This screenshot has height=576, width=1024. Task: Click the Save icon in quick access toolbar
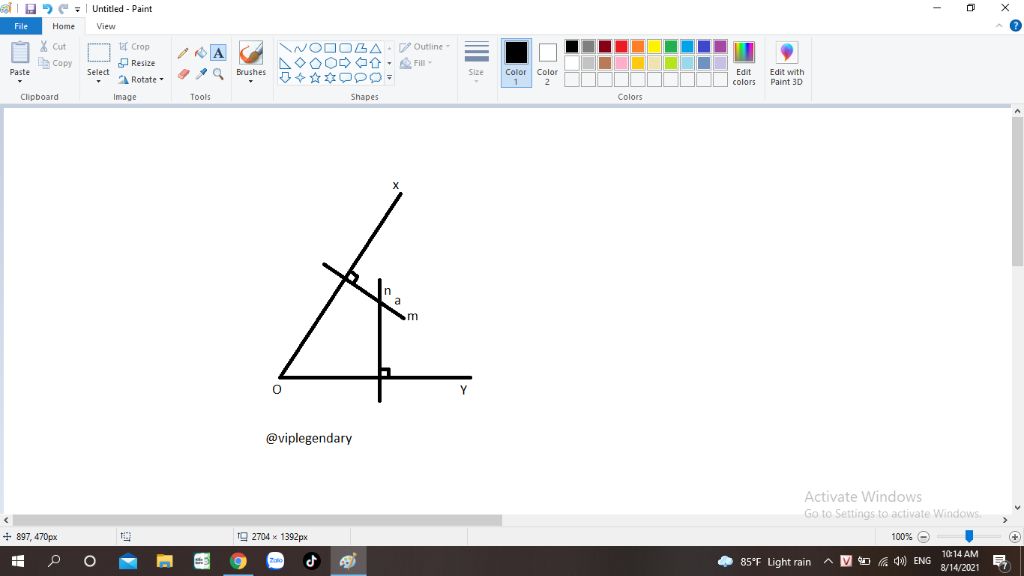[x=31, y=8]
